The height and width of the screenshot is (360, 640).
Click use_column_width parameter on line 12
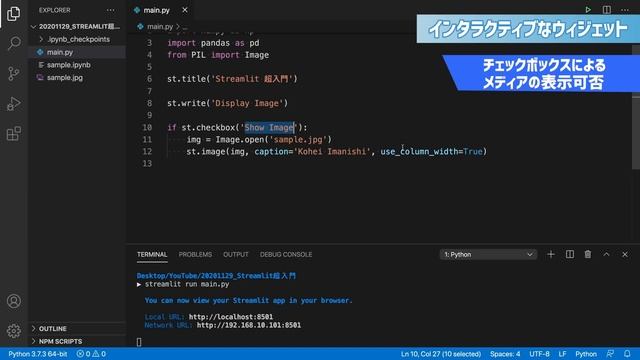coord(420,151)
